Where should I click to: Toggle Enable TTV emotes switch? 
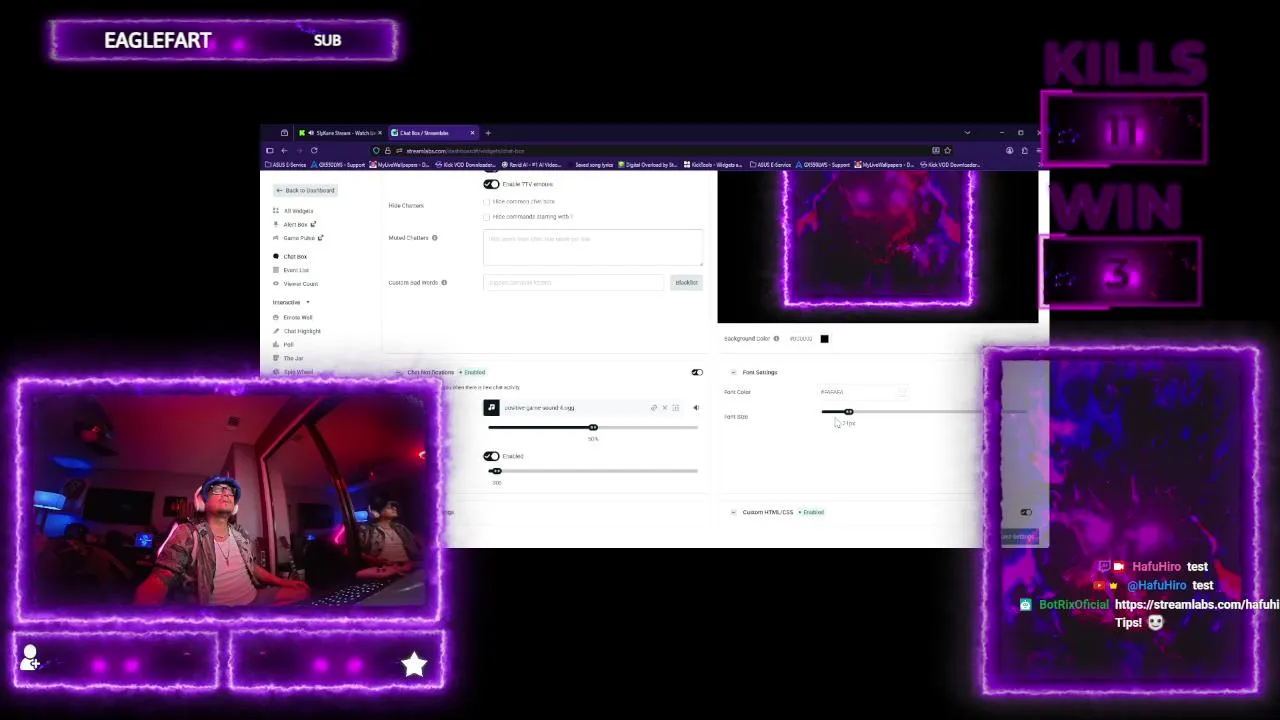pos(491,184)
